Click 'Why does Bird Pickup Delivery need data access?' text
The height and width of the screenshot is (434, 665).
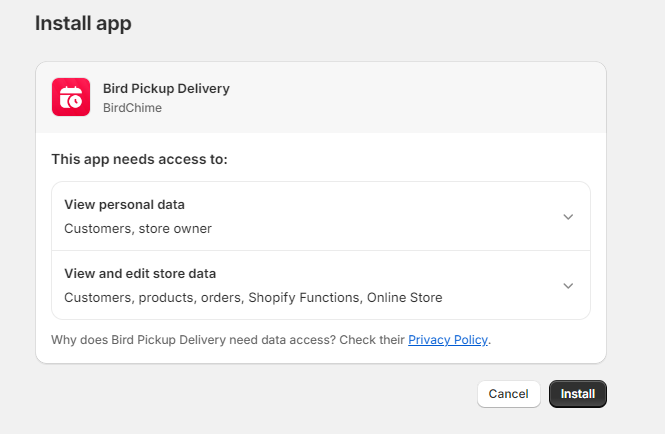point(193,340)
